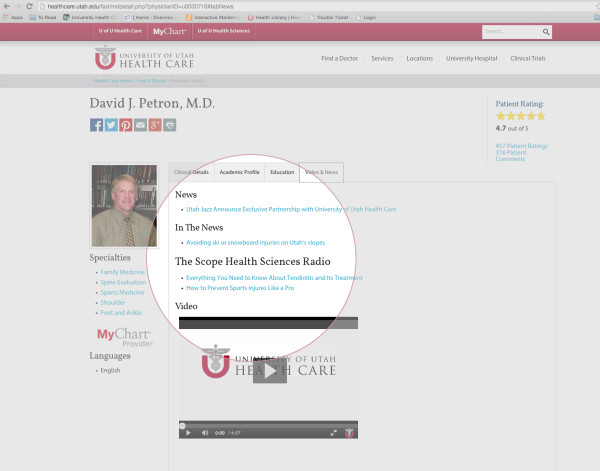Click the print page icon
600x471 pixels.
pyautogui.click(x=170, y=125)
